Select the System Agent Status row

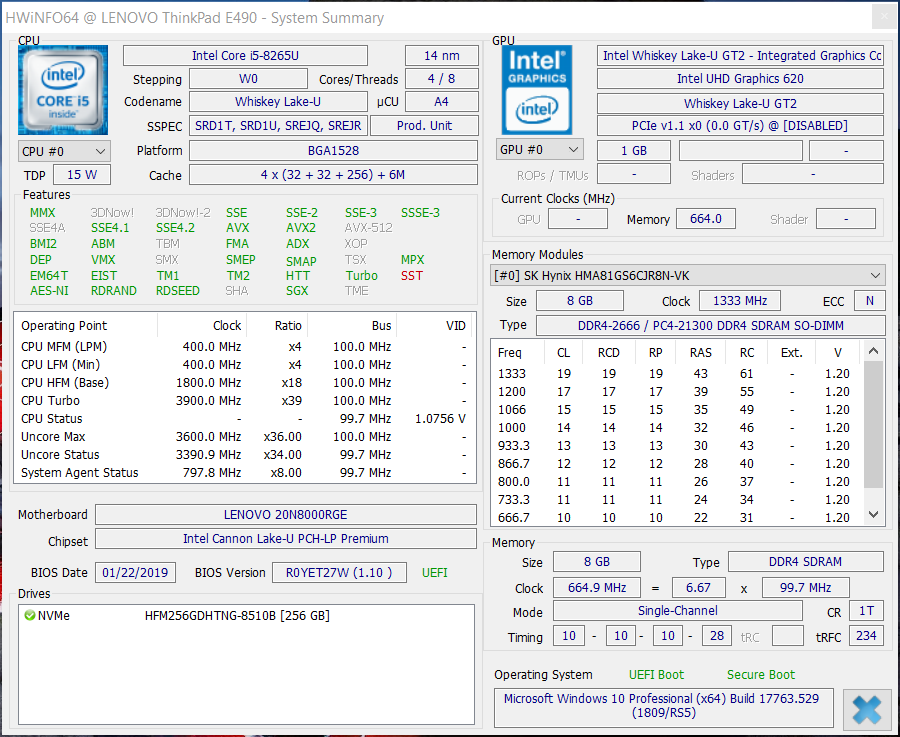[x=245, y=472]
